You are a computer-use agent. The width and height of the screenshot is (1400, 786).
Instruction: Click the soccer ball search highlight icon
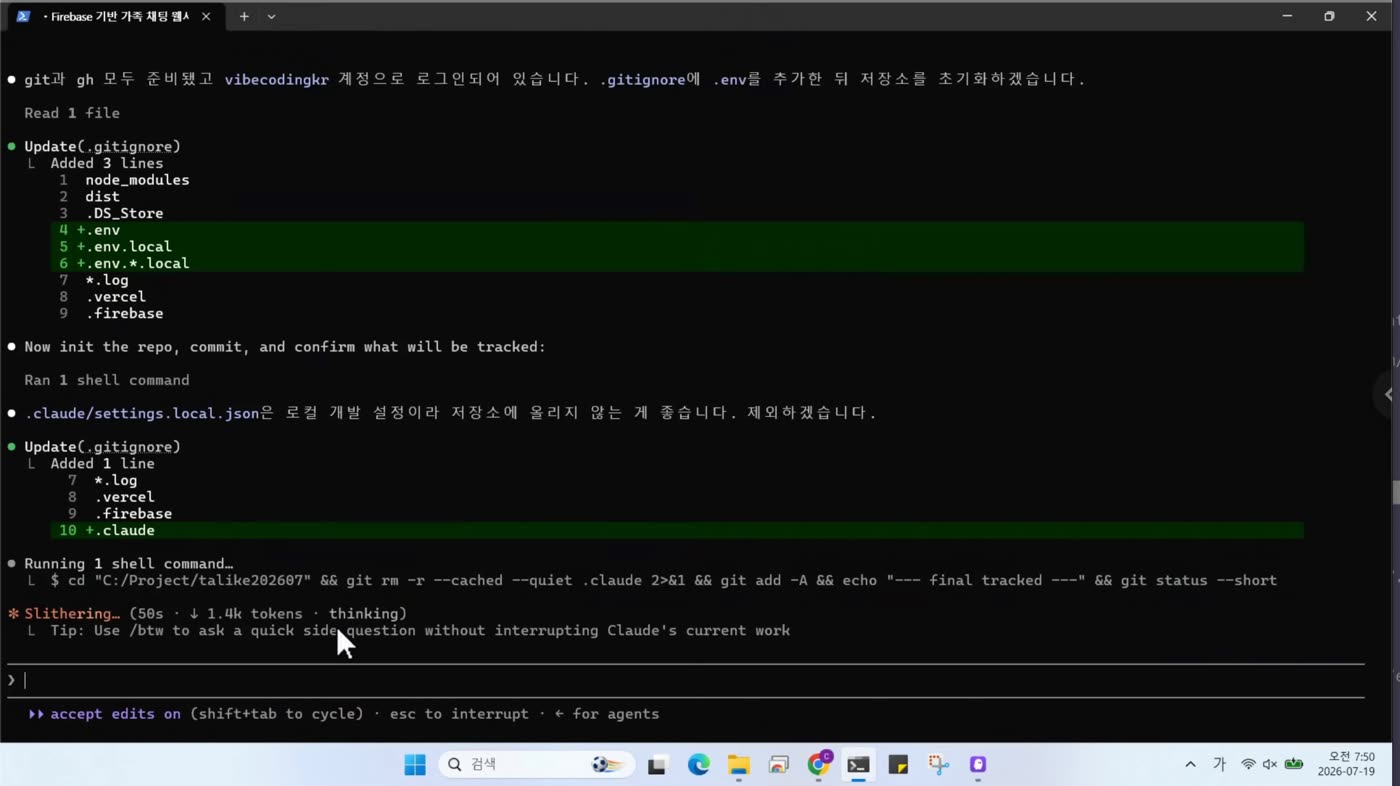click(607, 765)
